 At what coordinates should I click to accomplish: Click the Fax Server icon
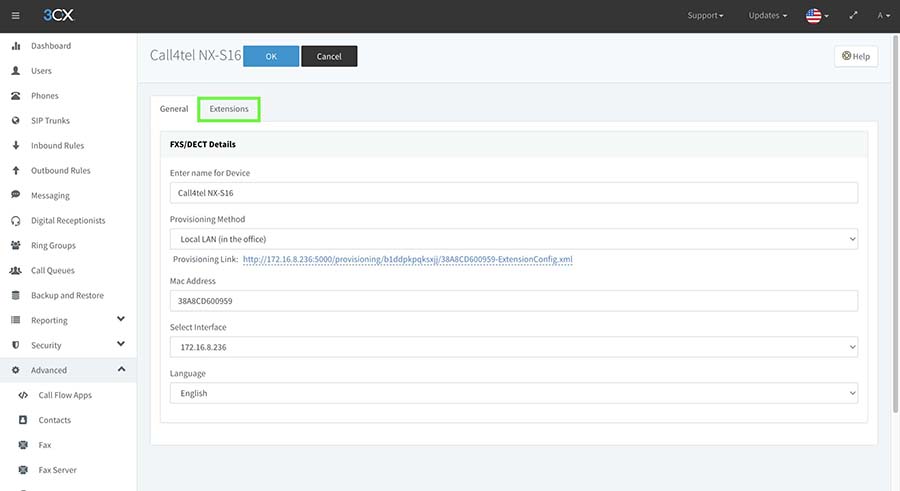pyautogui.click(x=23, y=470)
